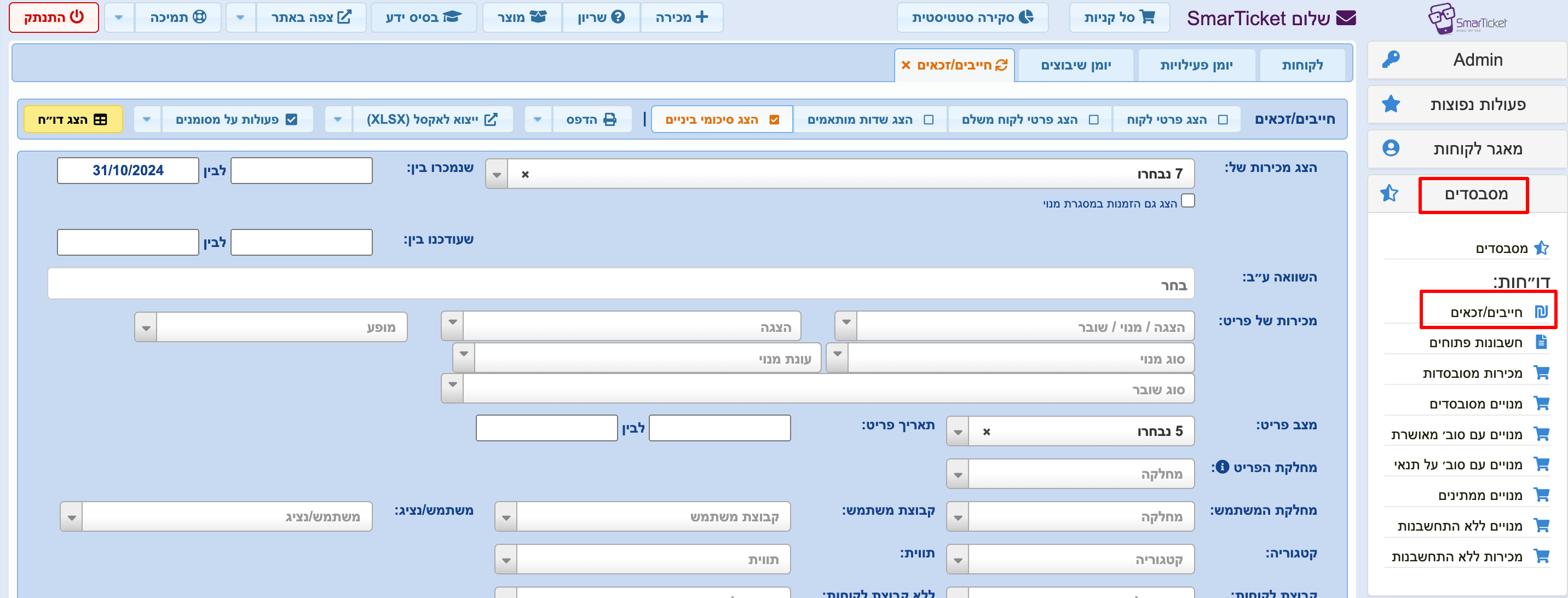Open the סל קניות shopping cart

coord(1119,18)
